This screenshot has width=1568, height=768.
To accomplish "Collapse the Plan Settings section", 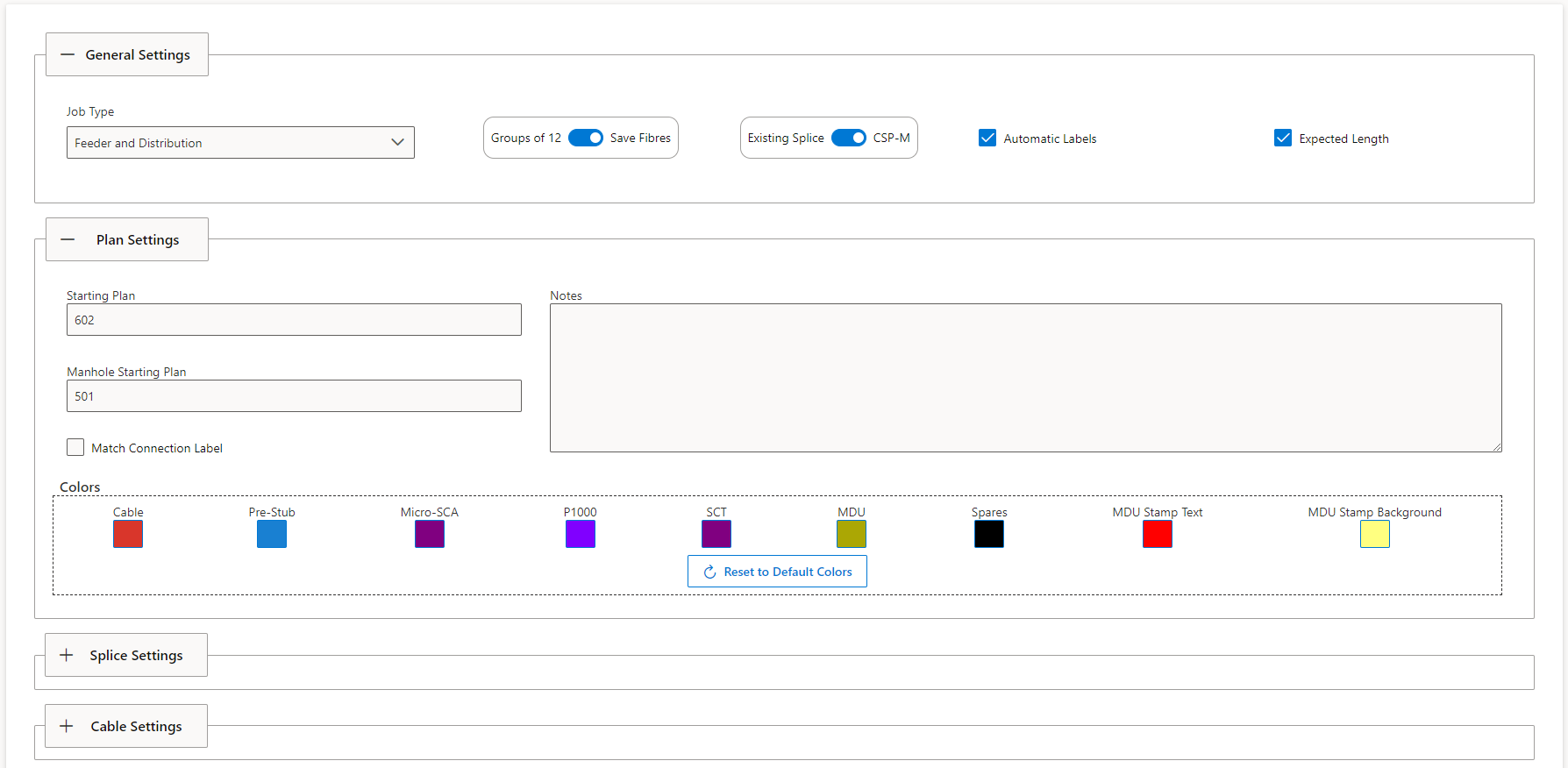I will [x=127, y=239].
